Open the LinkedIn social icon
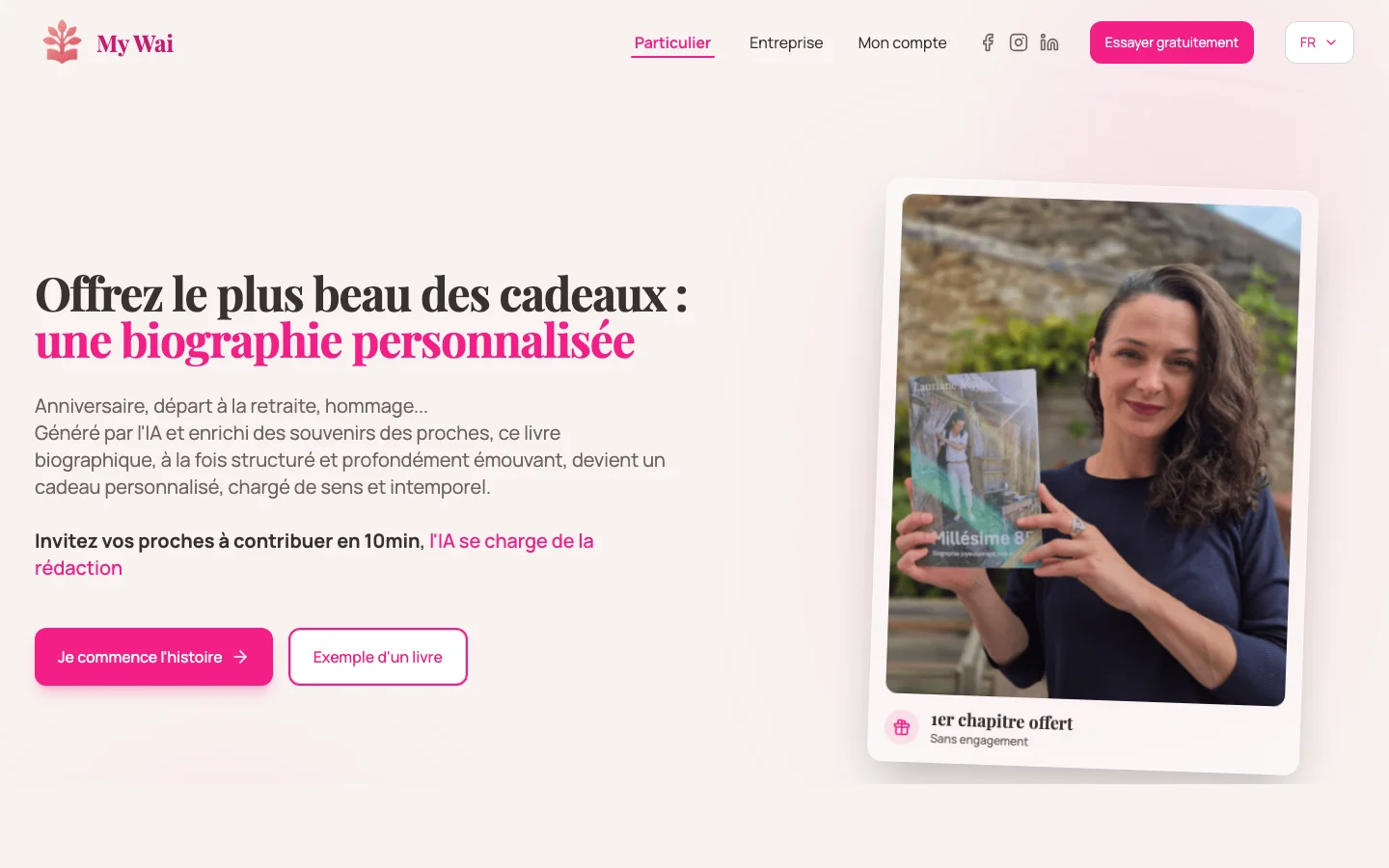Image resolution: width=1389 pixels, height=868 pixels. (1049, 42)
